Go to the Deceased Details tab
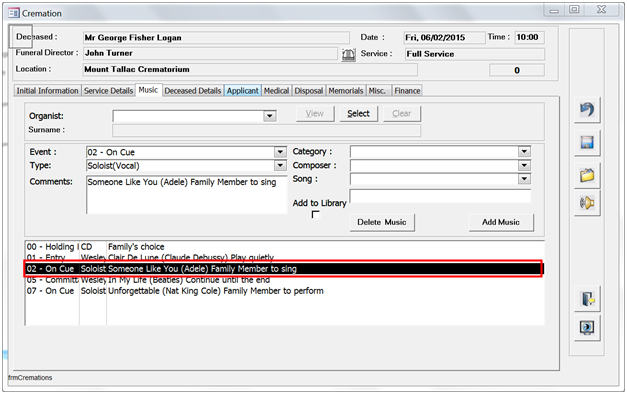Screen dimensions: 627x394 coord(193,91)
